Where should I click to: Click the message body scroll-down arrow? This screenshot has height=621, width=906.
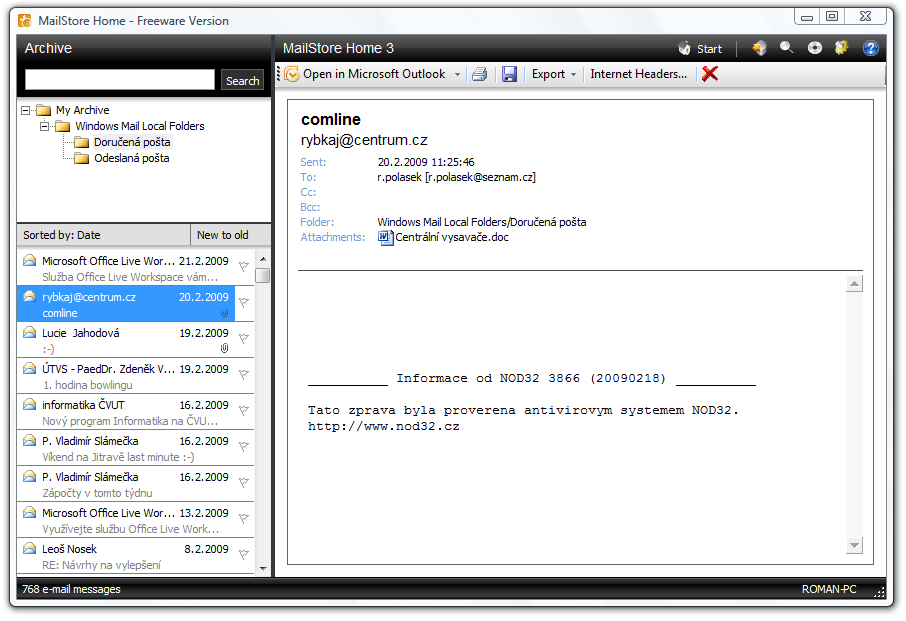pyautogui.click(x=855, y=545)
